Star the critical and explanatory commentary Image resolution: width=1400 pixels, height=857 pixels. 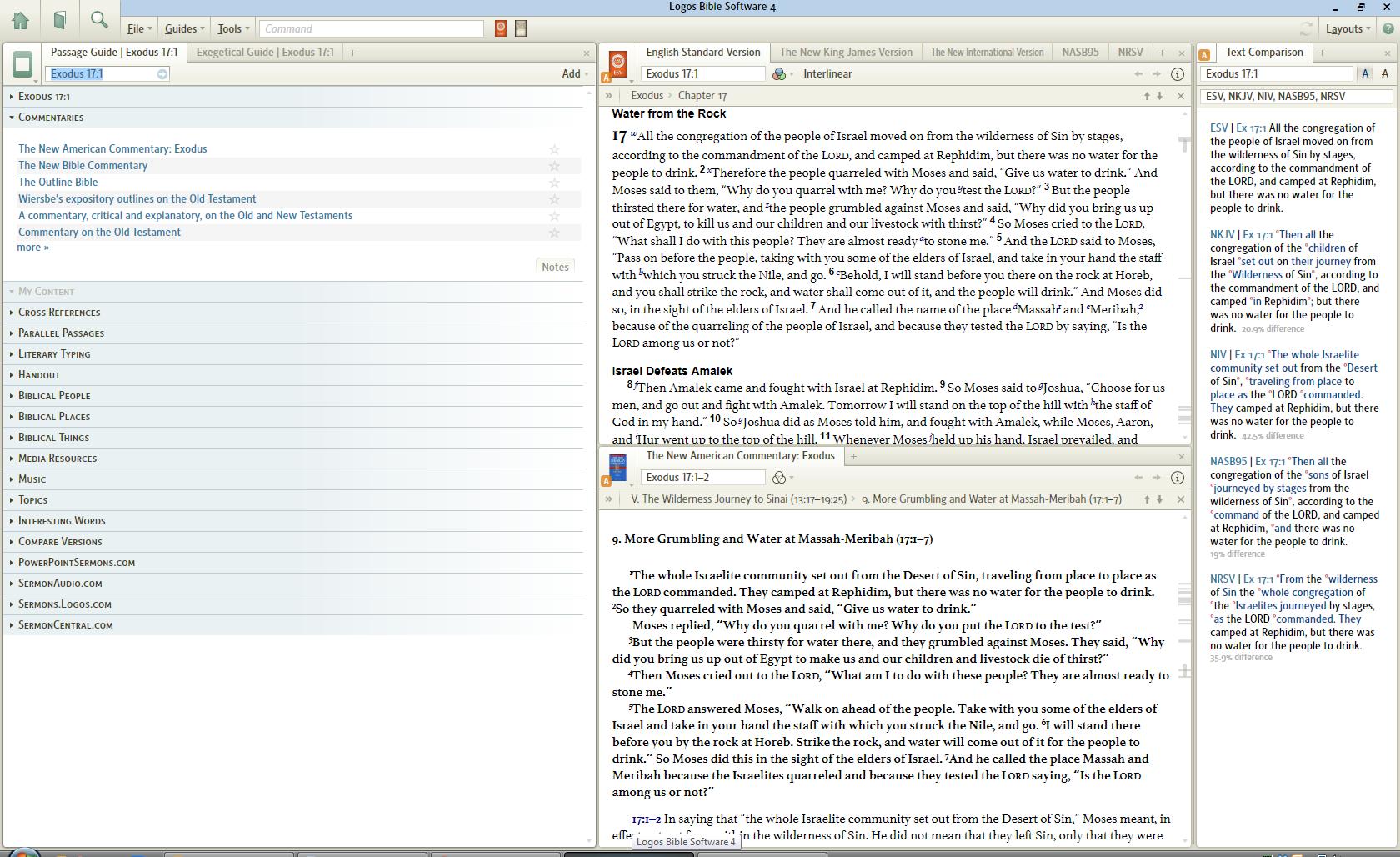pyautogui.click(x=554, y=216)
